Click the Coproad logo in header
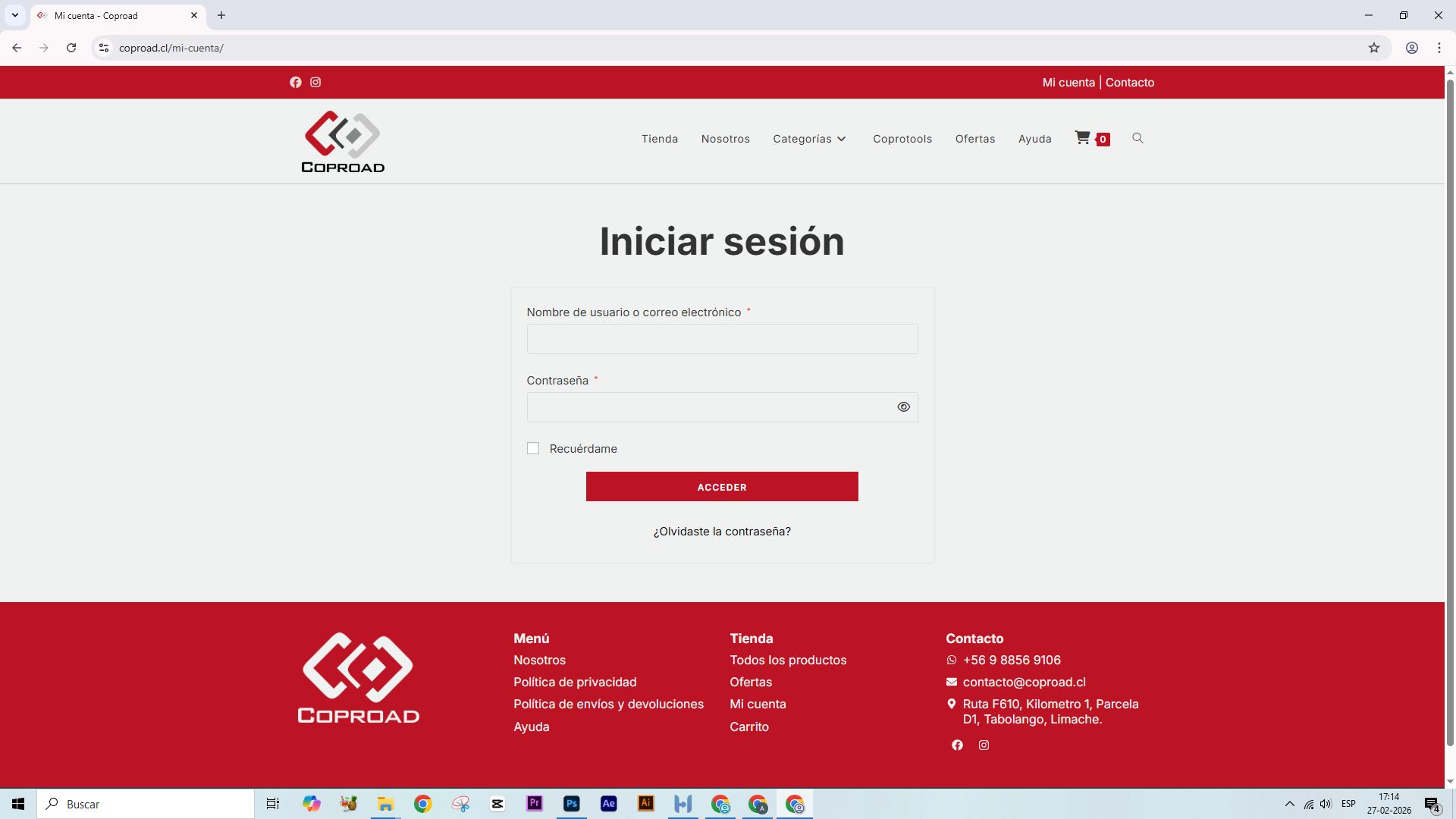The image size is (1456, 819). point(343,142)
